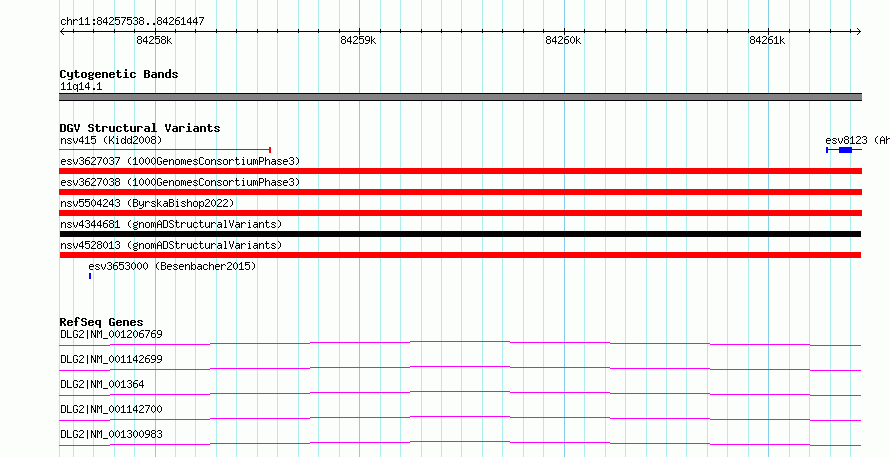Viewport: 890px width, 457px height.
Task: Open transcript DLG2|NM_001142700
Action: tap(111, 409)
